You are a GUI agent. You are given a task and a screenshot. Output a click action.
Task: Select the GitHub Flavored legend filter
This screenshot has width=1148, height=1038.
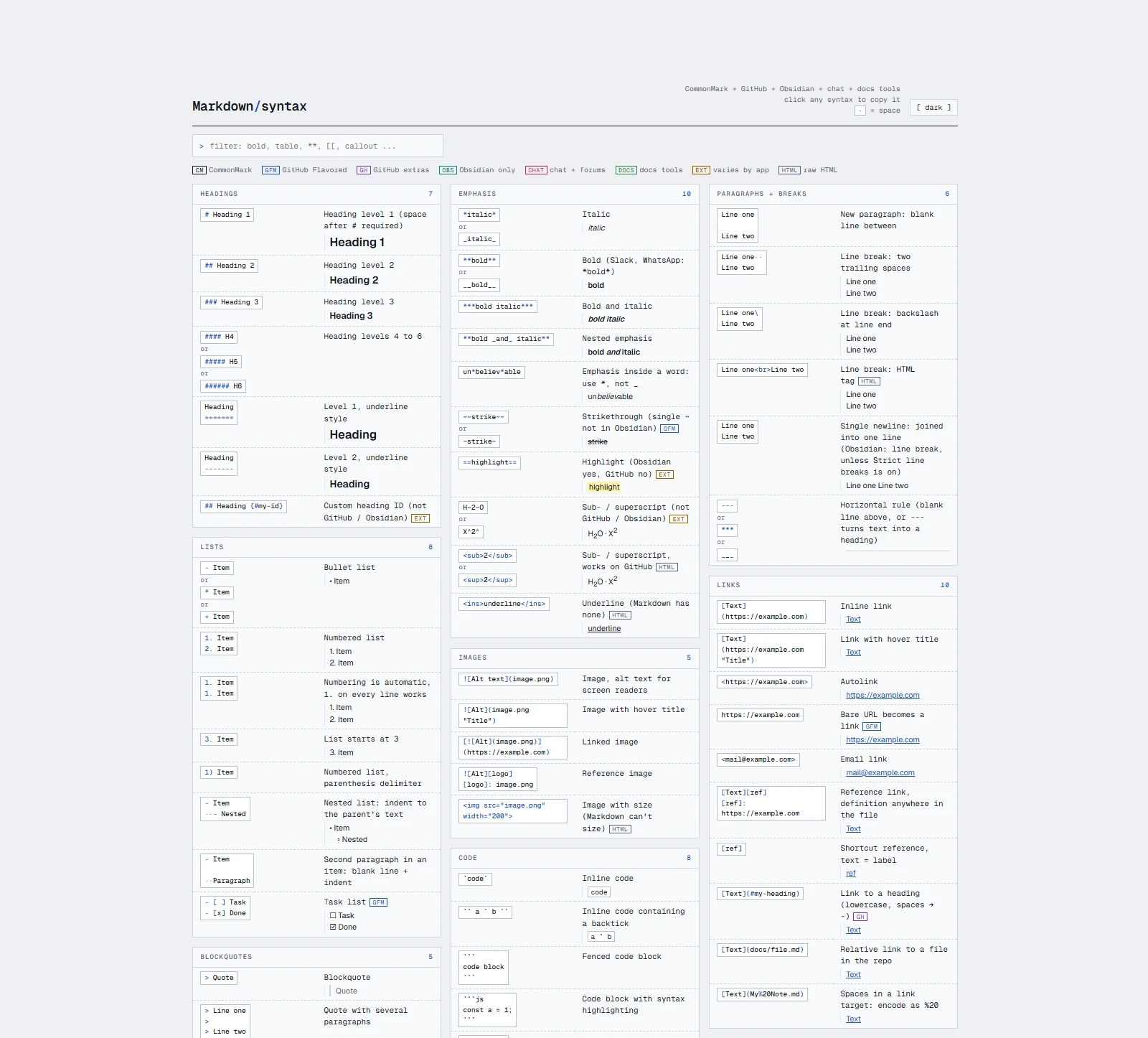click(304, 170)
